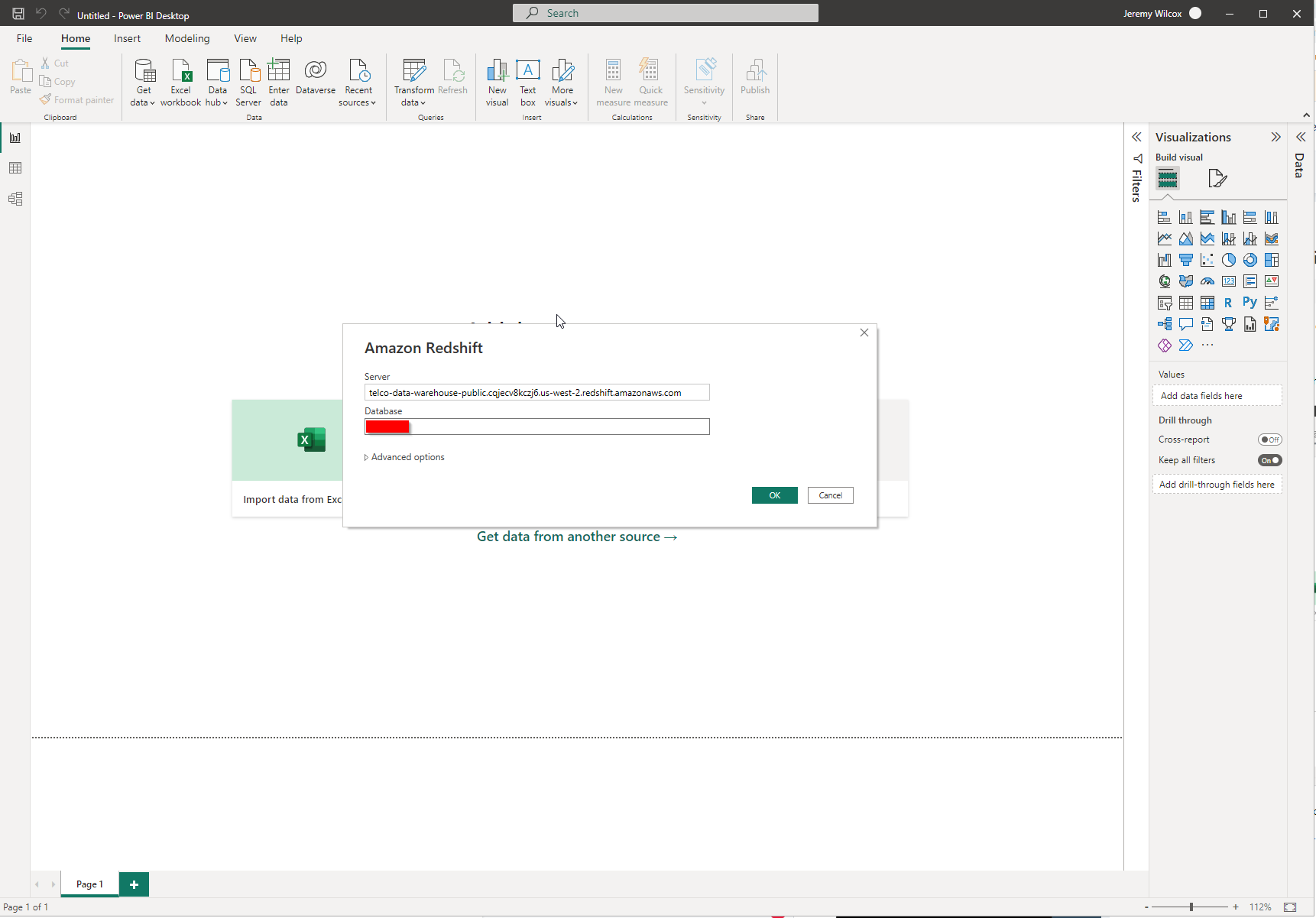Click the Database input field
Screen dimensions: 1316x918
[537, 427]
